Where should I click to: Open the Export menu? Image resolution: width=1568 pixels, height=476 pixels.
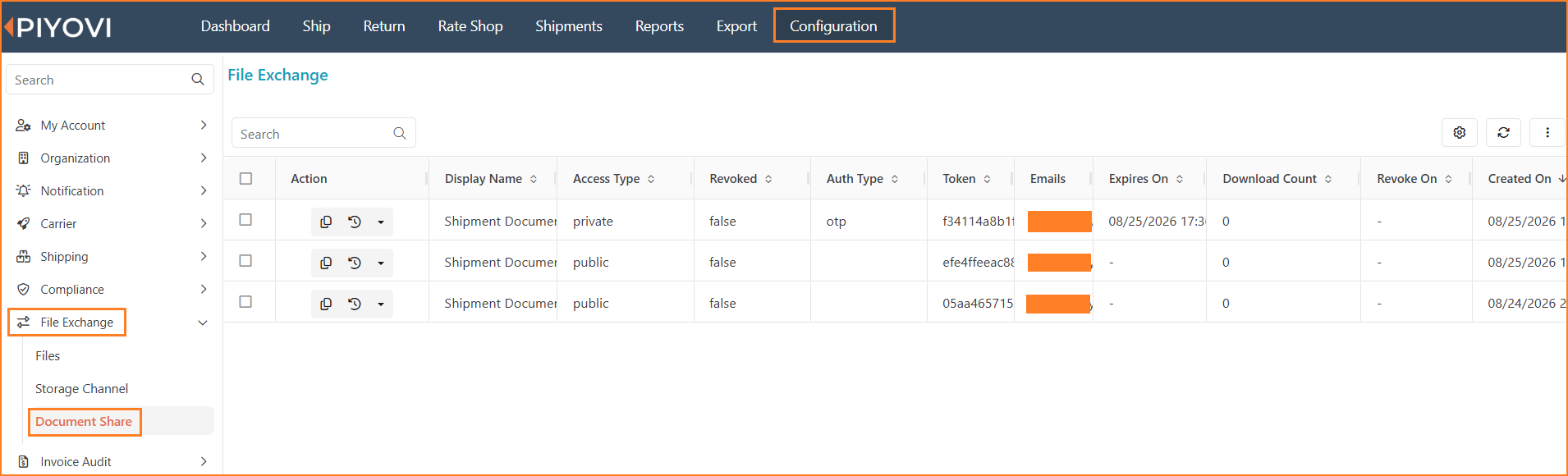pyautogui.click(x=736, y=26)
